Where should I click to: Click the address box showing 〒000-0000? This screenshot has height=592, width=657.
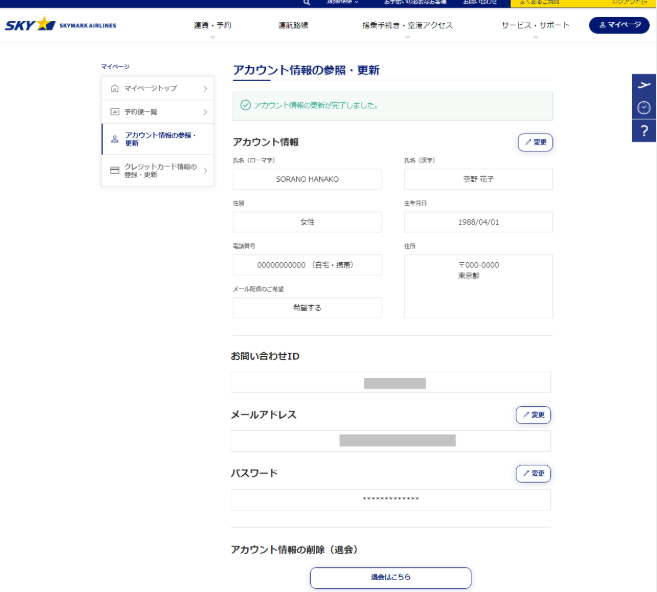(478, 286)
